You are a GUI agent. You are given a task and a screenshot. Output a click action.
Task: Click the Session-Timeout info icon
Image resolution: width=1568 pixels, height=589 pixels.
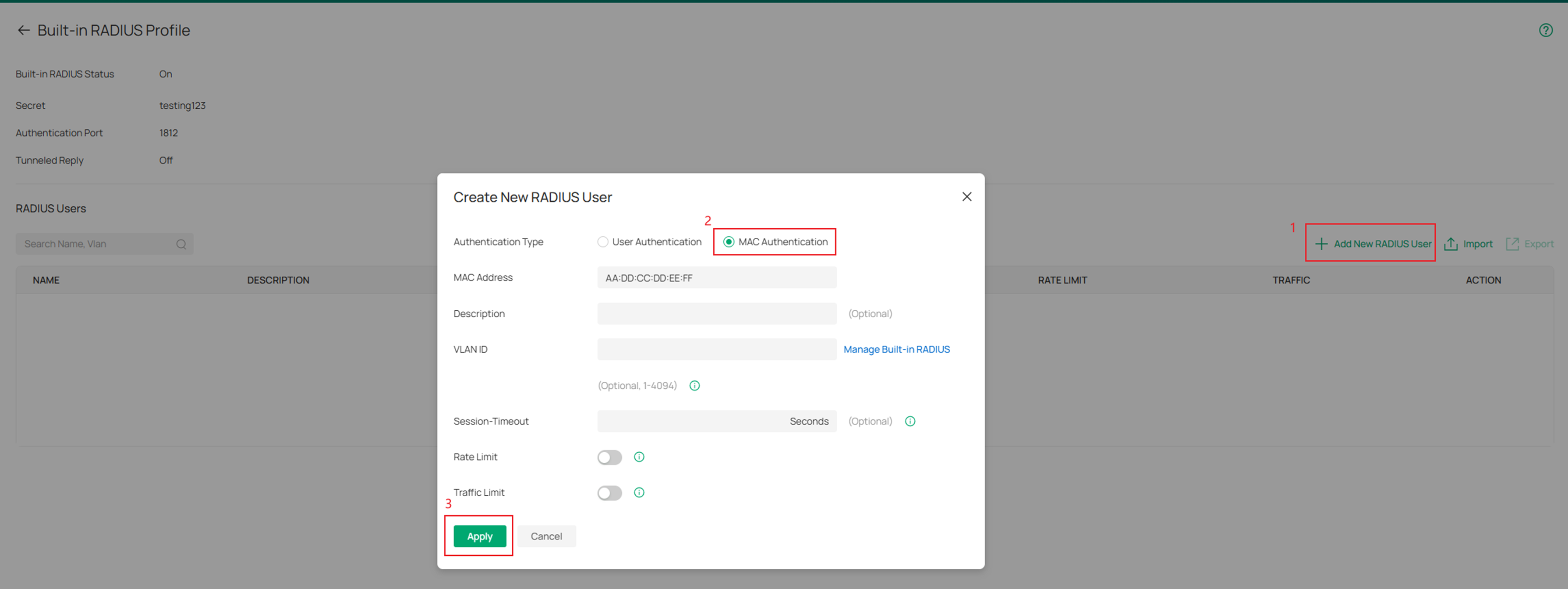pyautogui.click(x=910, y=422)
